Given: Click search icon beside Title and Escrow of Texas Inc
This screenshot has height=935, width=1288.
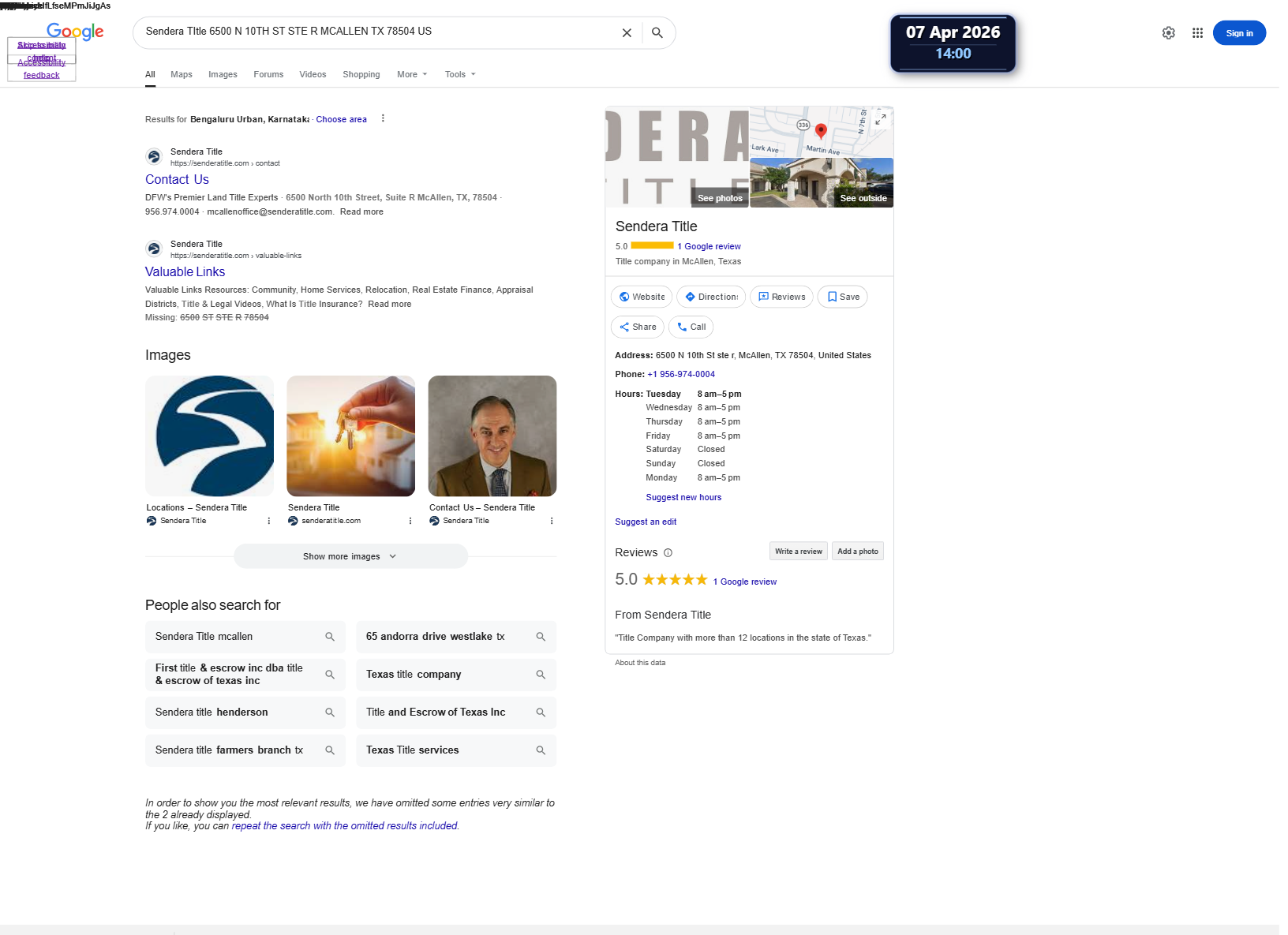Looking at the screenshot, I should [x=541, y=712].
